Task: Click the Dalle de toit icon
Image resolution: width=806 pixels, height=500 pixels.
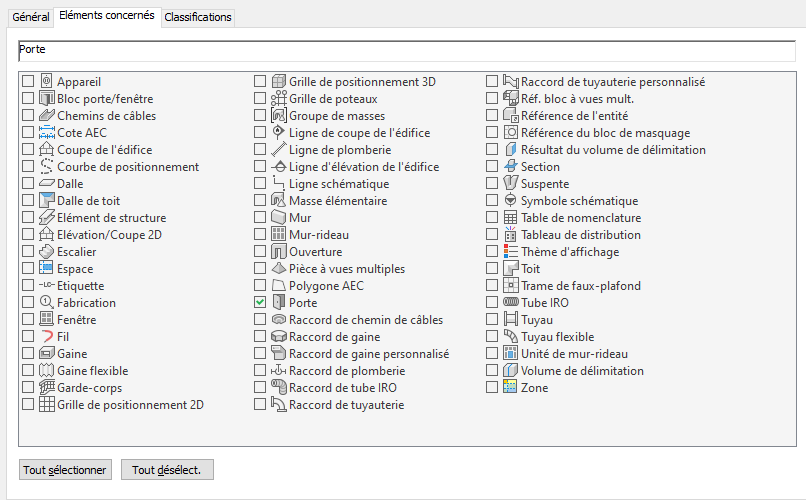Action: coord(46,201)
